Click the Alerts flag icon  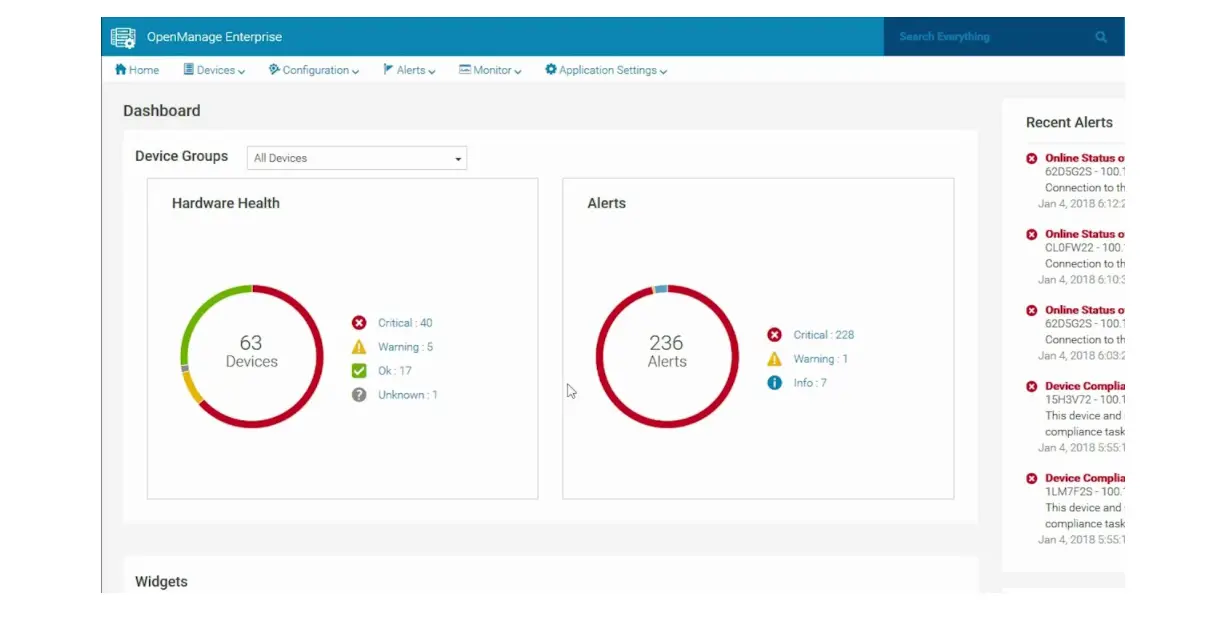pyautogui.click(x=389, y=69)
